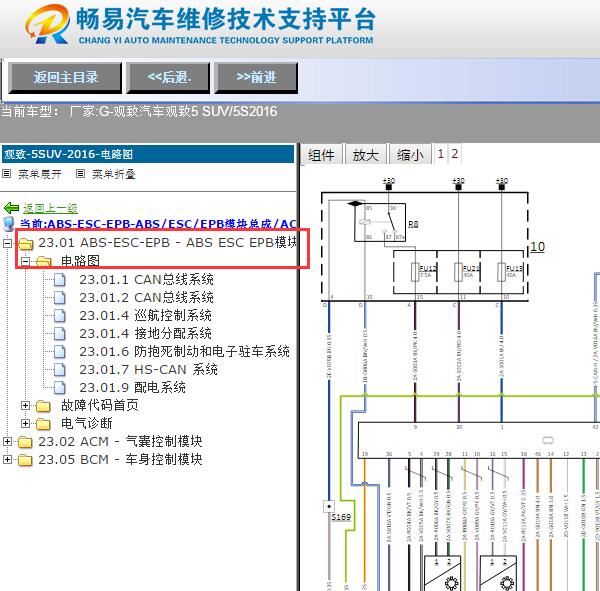
Task: Click folder icon of 故障代码首页
Action: pos(44,406)
